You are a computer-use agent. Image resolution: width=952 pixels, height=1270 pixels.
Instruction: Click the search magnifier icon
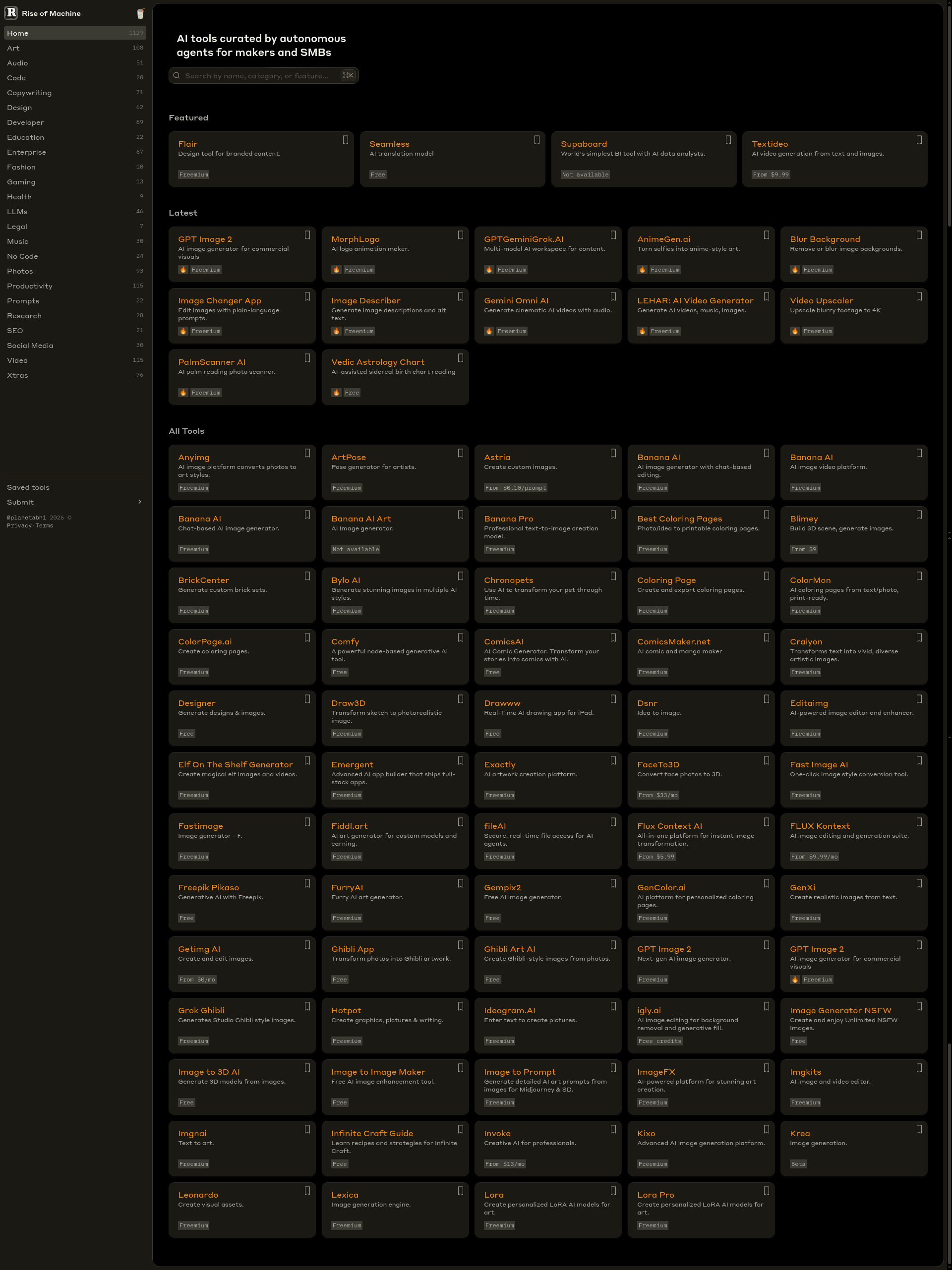point(177,75)
